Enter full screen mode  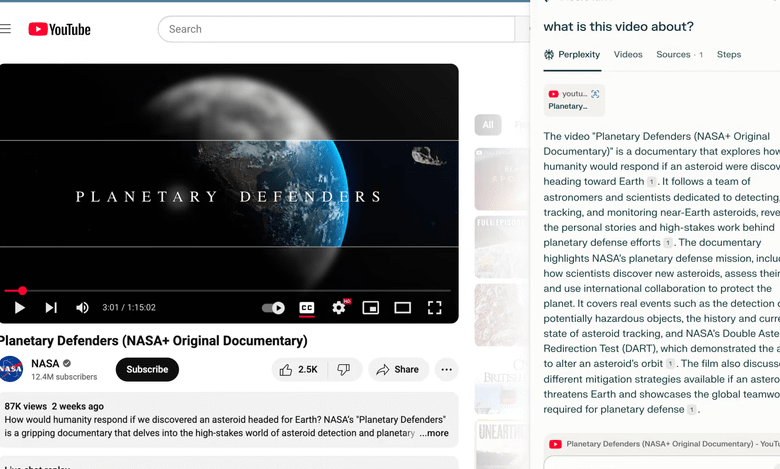coord(435,308)
